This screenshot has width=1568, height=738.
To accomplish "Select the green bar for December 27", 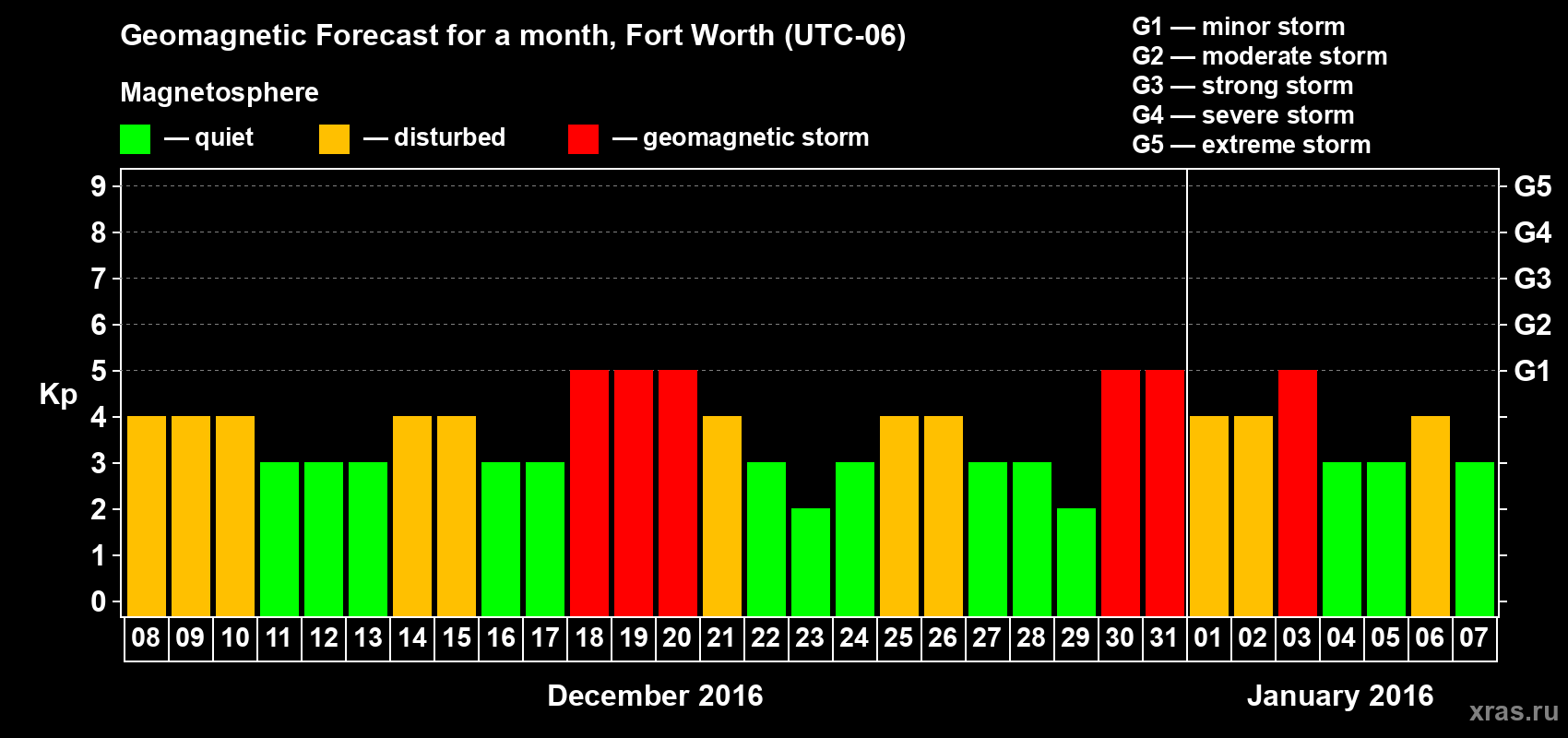I will [x=988, y=539].
